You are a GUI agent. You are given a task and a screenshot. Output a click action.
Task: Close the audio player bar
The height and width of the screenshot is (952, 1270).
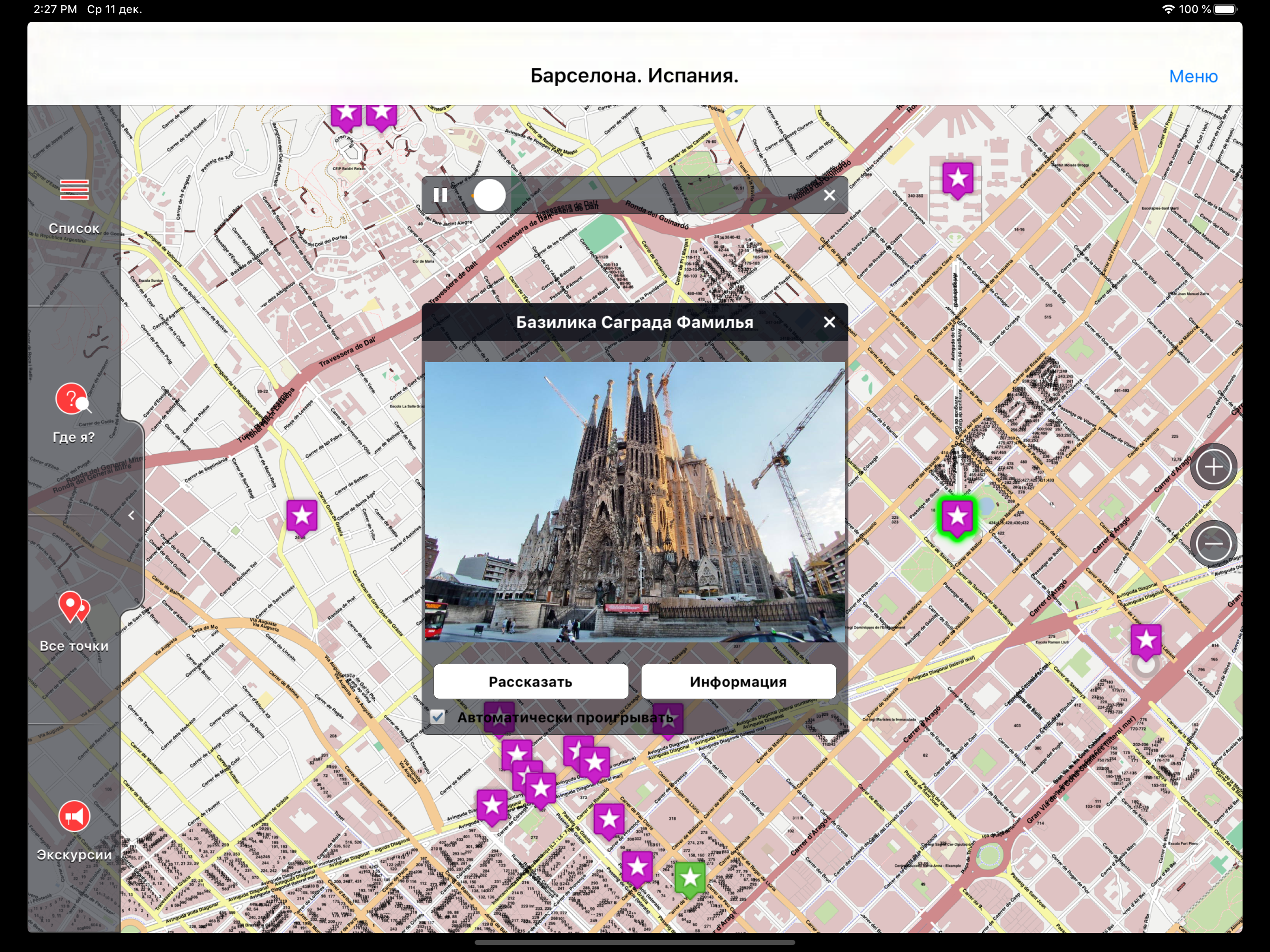pos(829,195)
